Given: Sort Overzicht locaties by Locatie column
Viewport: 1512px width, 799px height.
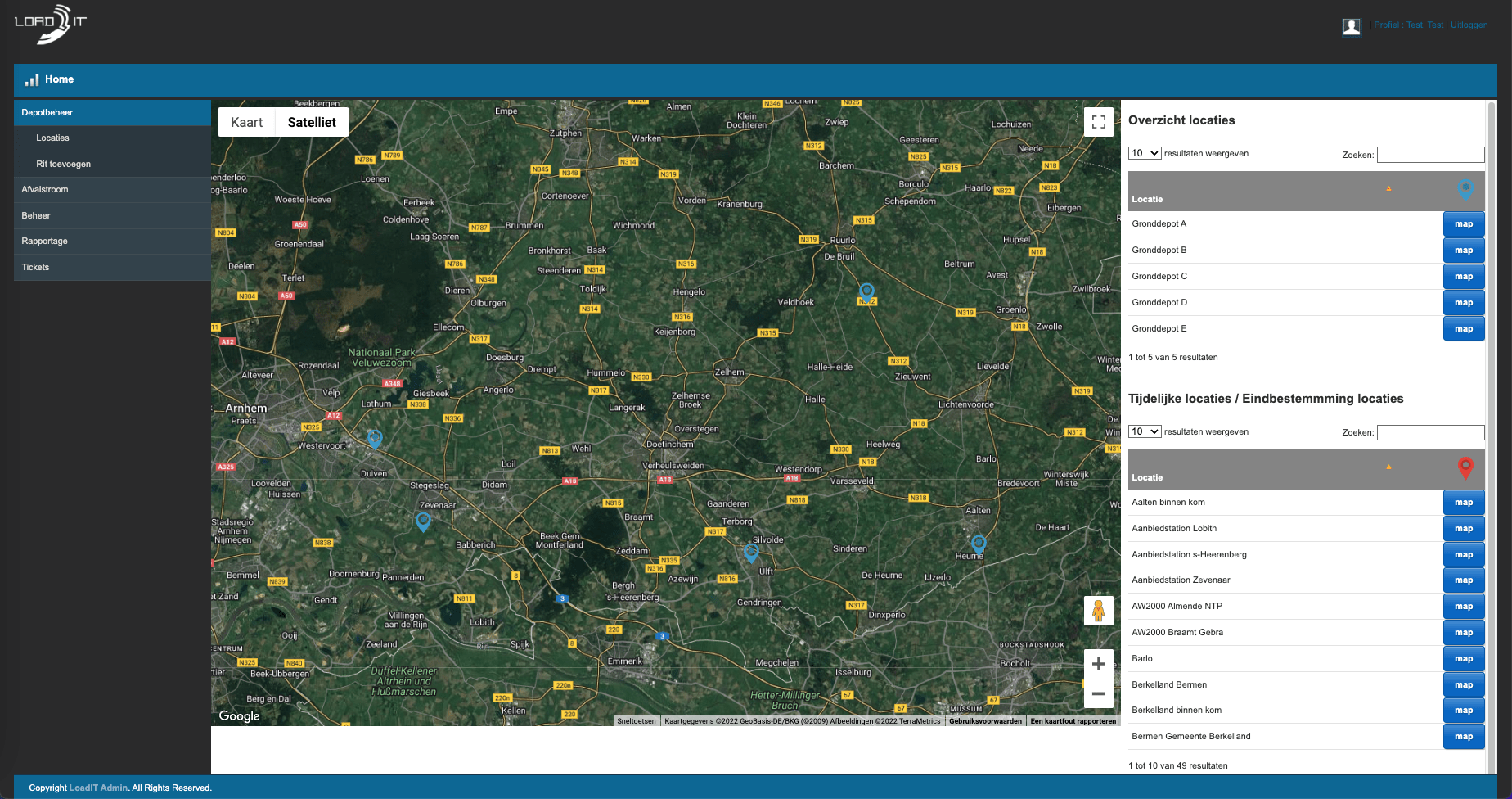Looking at the screenshot, I should point(1147,199).
